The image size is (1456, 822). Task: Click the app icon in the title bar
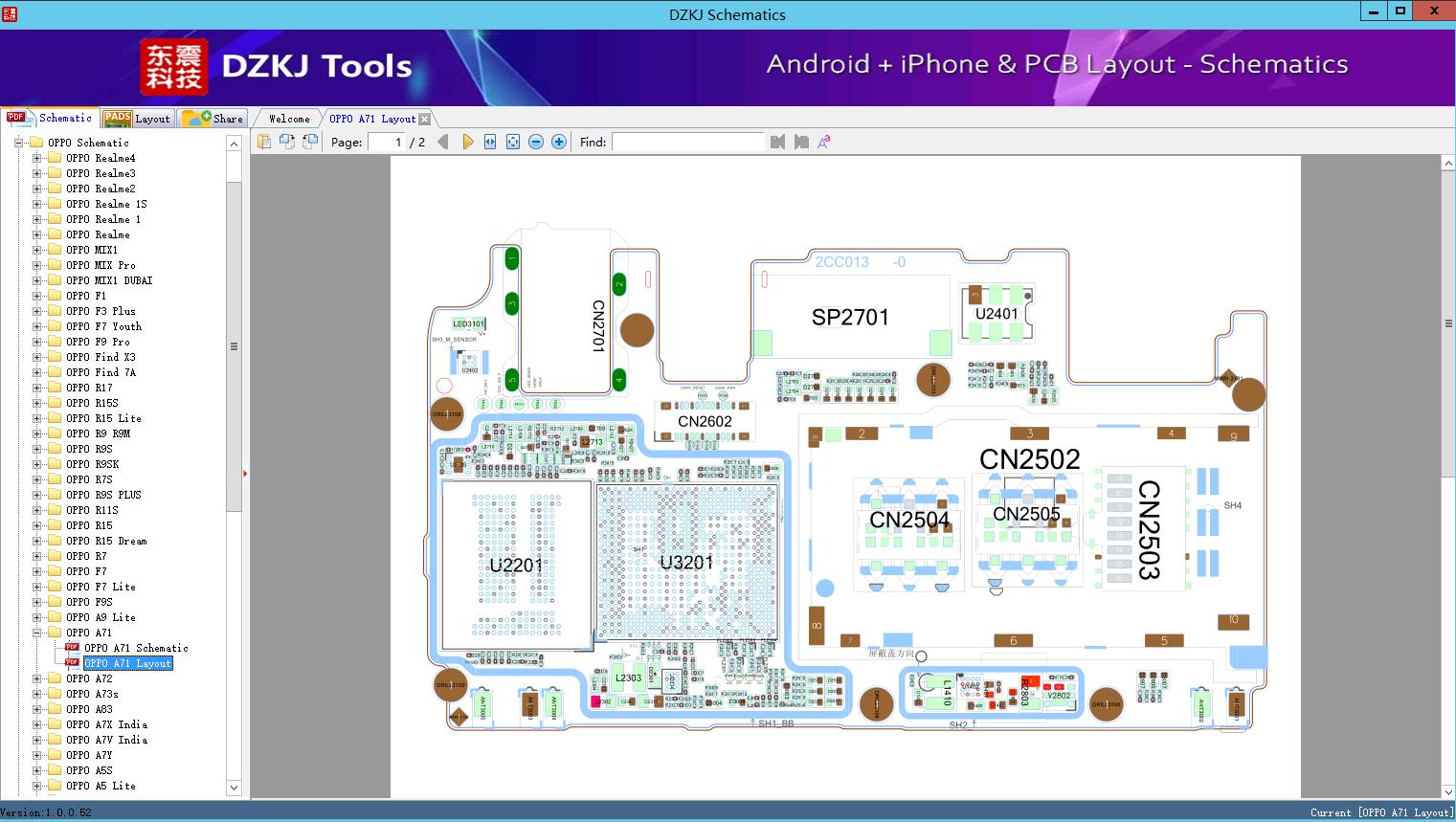(x=9, y=13)
